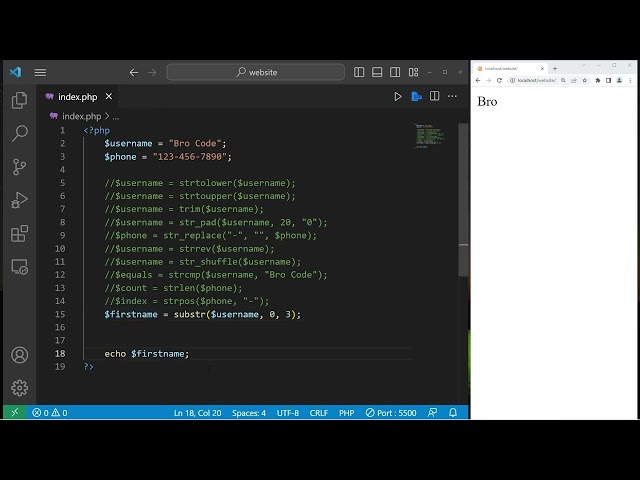Open the browser extensions puzzle icon

coord(598,80)
